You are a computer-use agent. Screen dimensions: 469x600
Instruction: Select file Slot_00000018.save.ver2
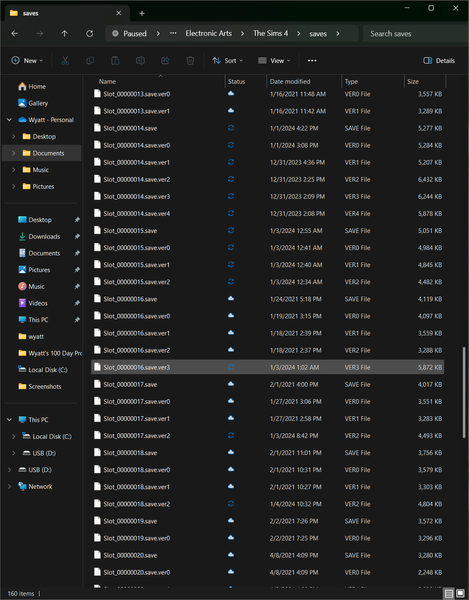[267, 504]
